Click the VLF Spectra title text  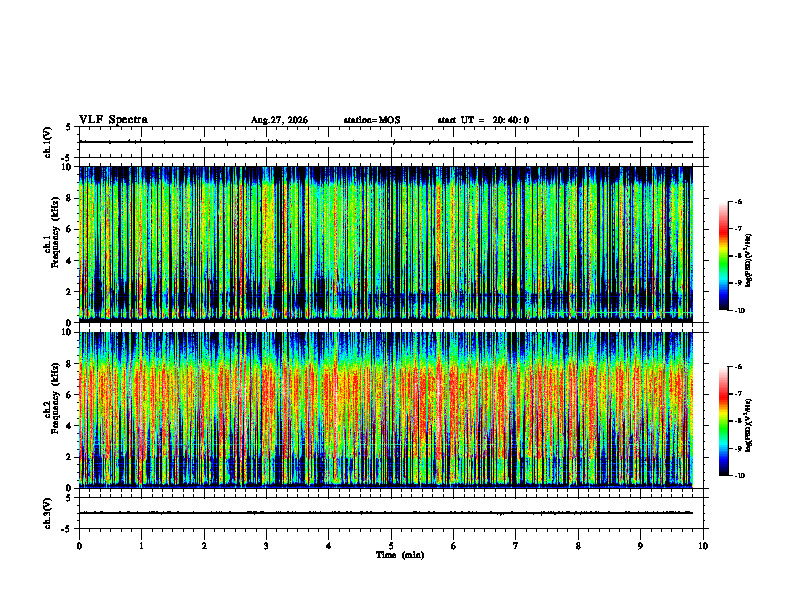(113, 120)
